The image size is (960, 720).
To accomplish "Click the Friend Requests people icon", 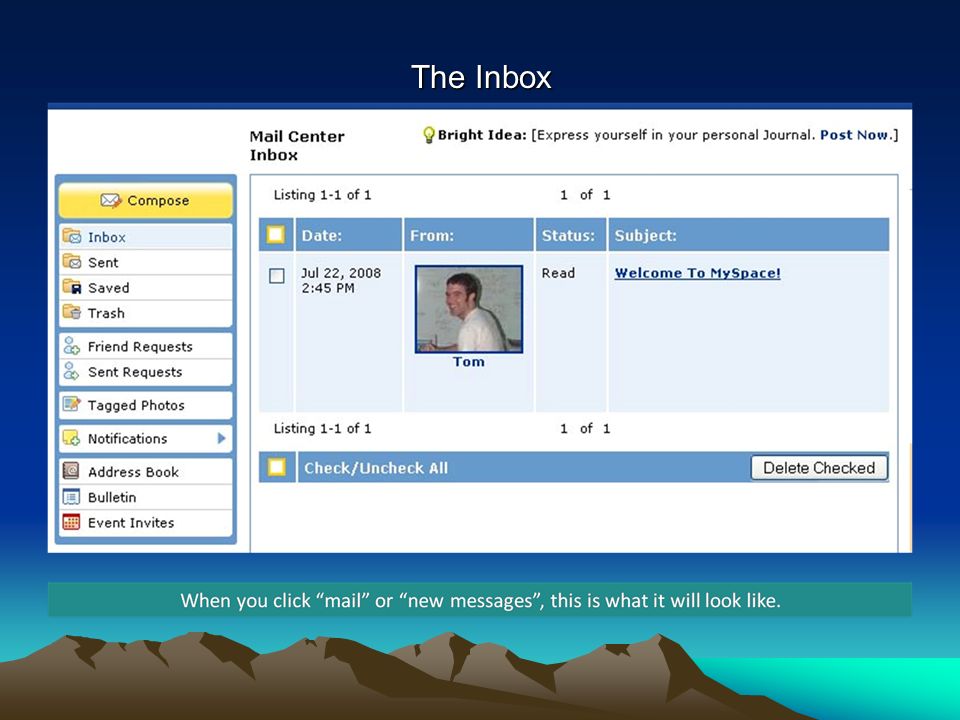I will coord(72,346).
